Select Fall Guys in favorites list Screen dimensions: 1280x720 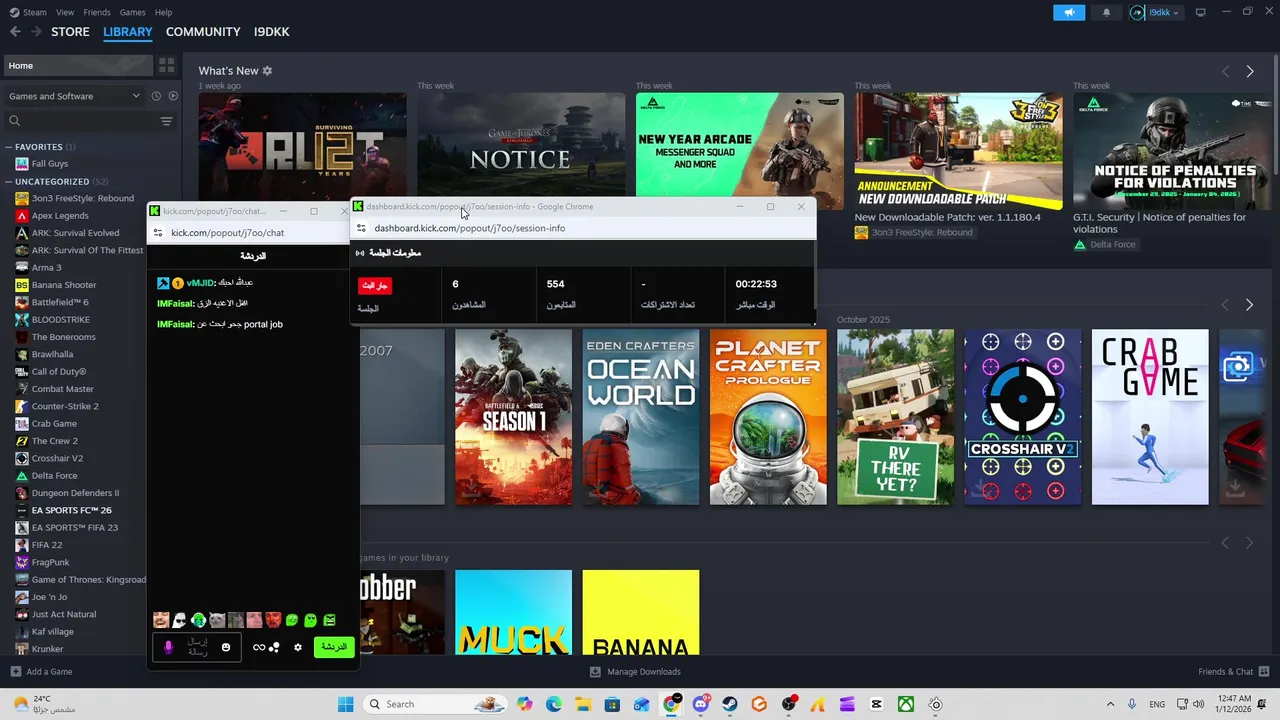[x=49, y=164]
